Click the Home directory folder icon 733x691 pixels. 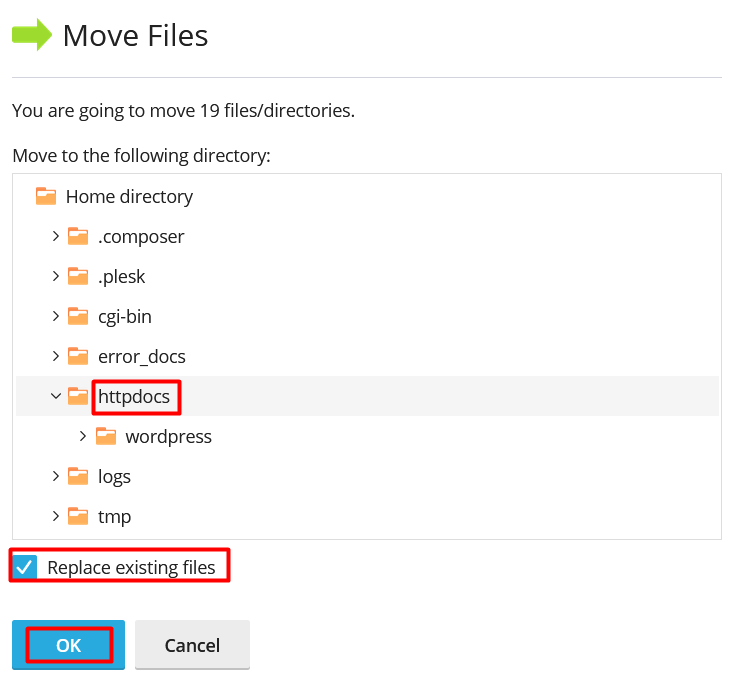(46, 197)
